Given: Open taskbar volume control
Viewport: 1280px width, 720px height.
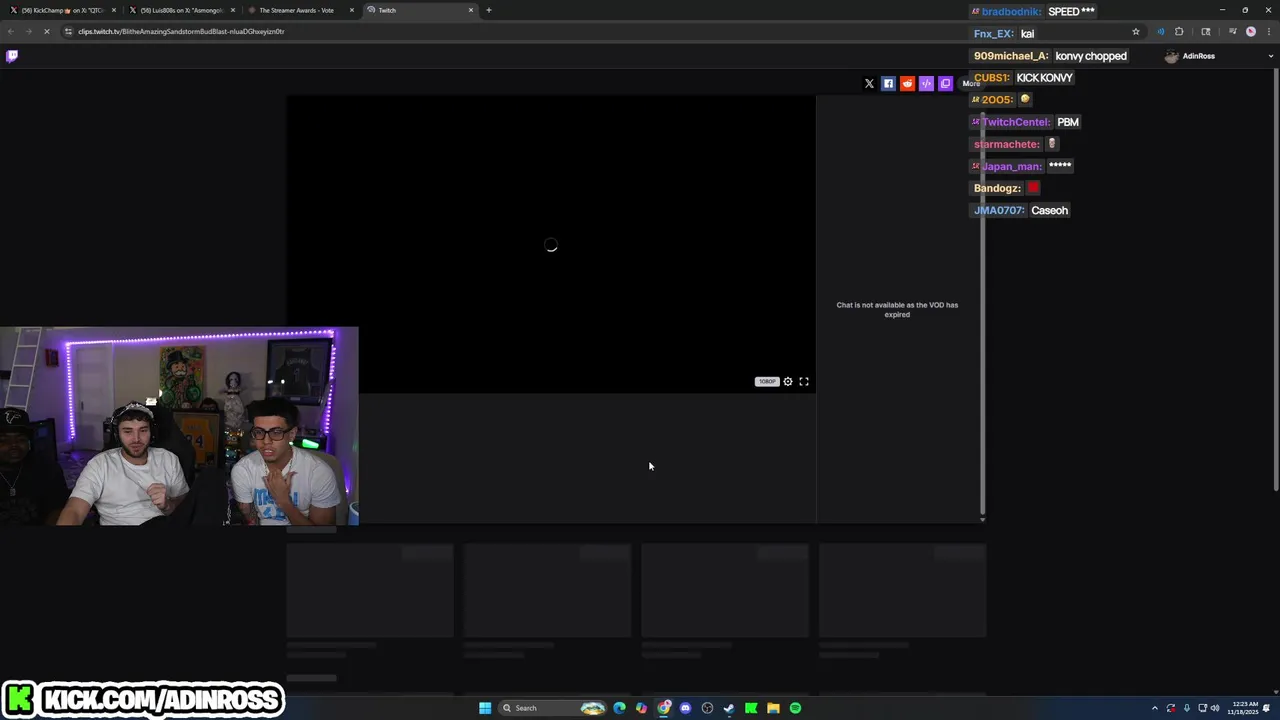Looking at the screenshot, I should tap(1217, 708).
